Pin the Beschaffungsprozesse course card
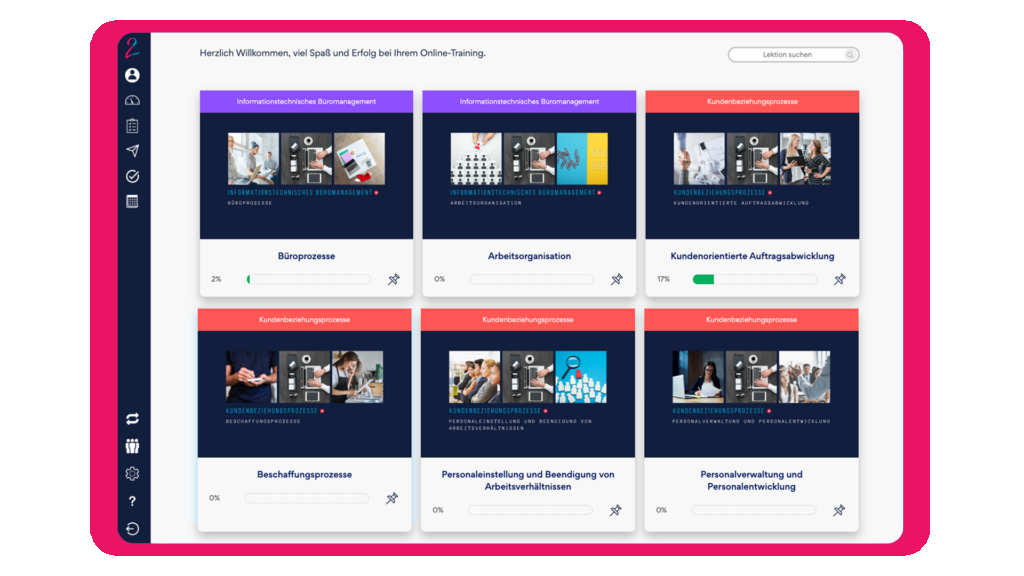This screenshot has width=1024, height=576. click(x=394, y=497)
